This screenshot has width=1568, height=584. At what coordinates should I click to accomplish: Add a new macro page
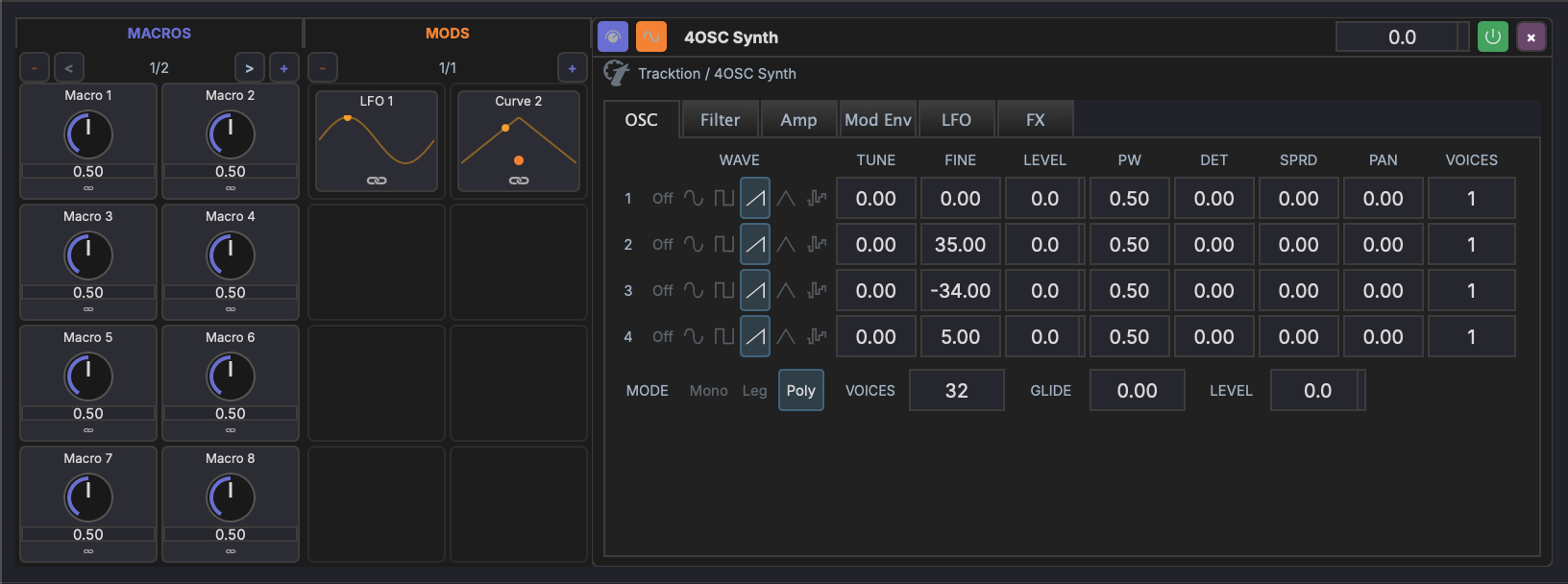click(283, 68)
